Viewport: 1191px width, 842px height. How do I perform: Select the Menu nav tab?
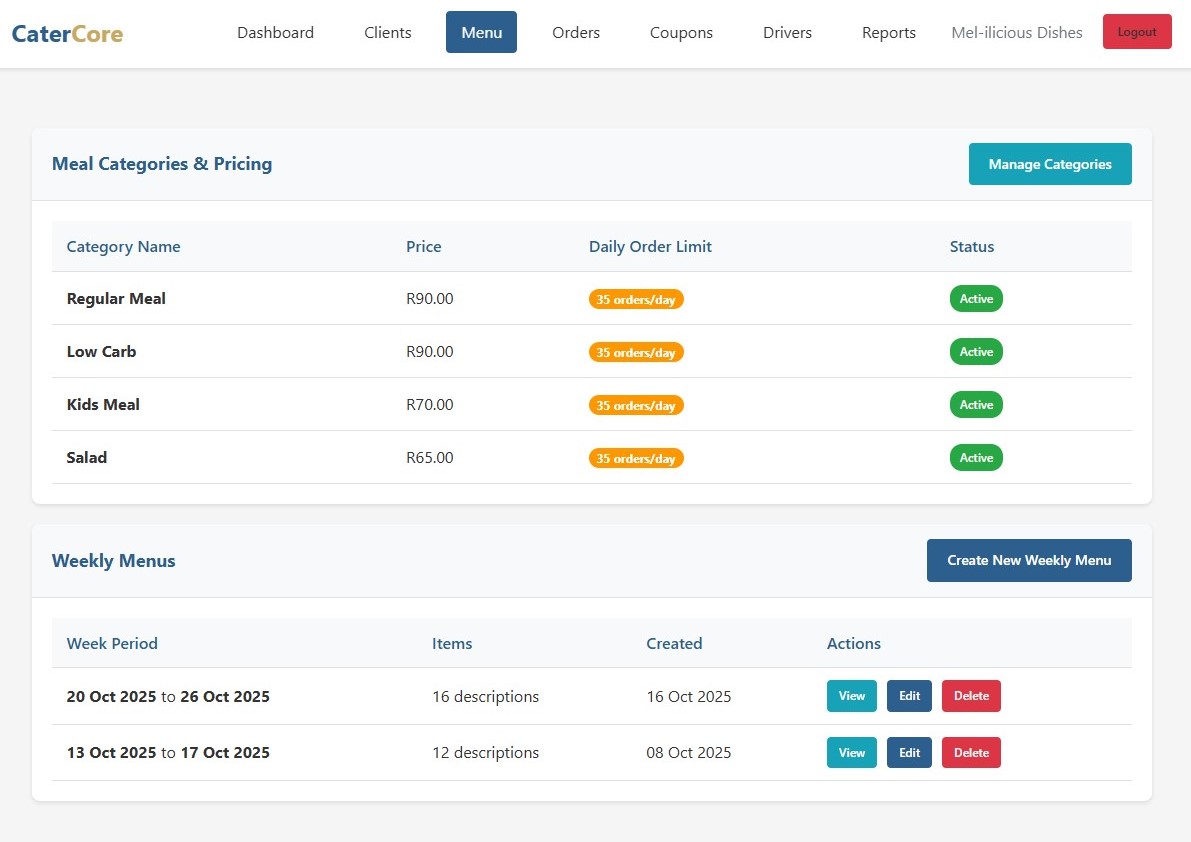tap(481, 32)
